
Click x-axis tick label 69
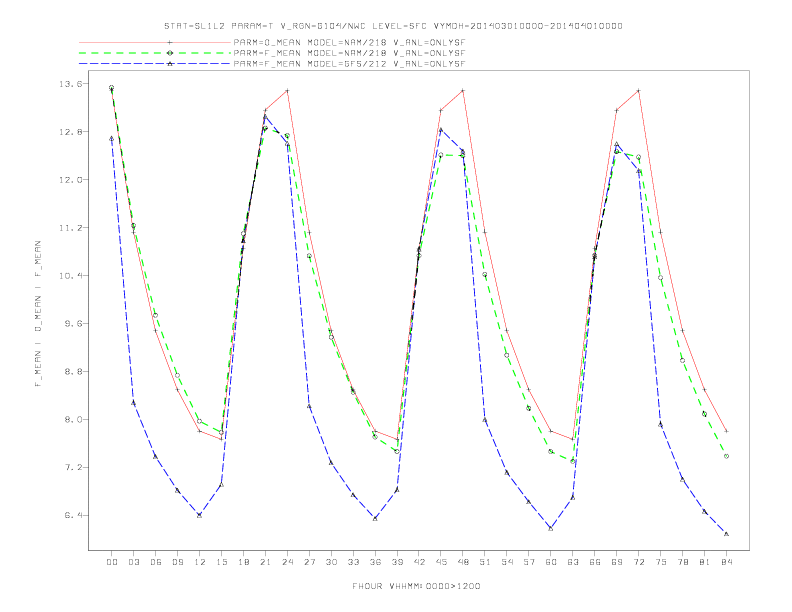pyautogui.click(x=617, y=562)
